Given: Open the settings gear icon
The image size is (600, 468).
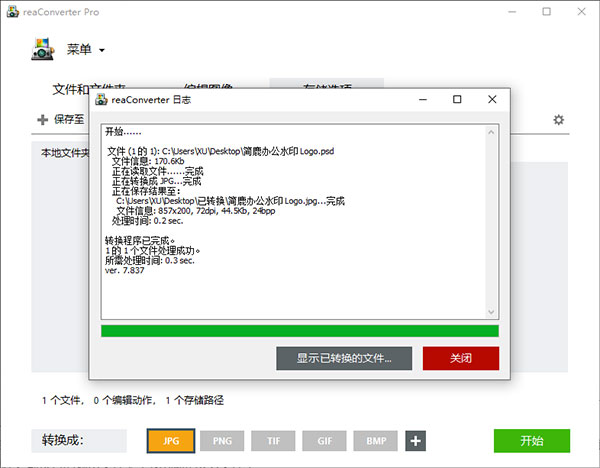Looking at the screenshot, I should pos(558,120).
